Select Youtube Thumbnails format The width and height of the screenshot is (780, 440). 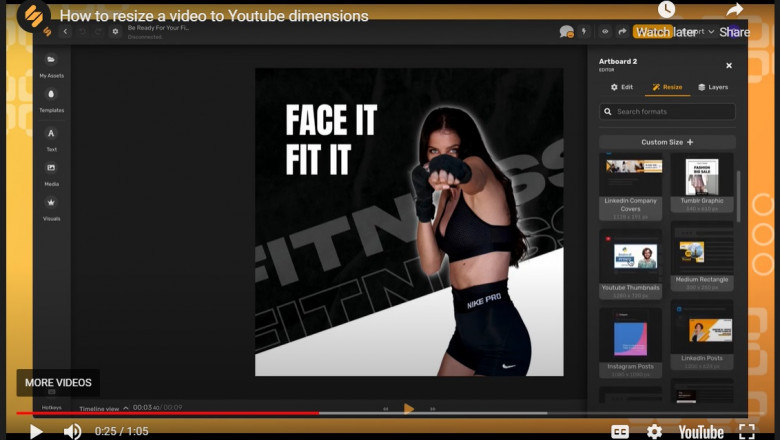[630, 264]
